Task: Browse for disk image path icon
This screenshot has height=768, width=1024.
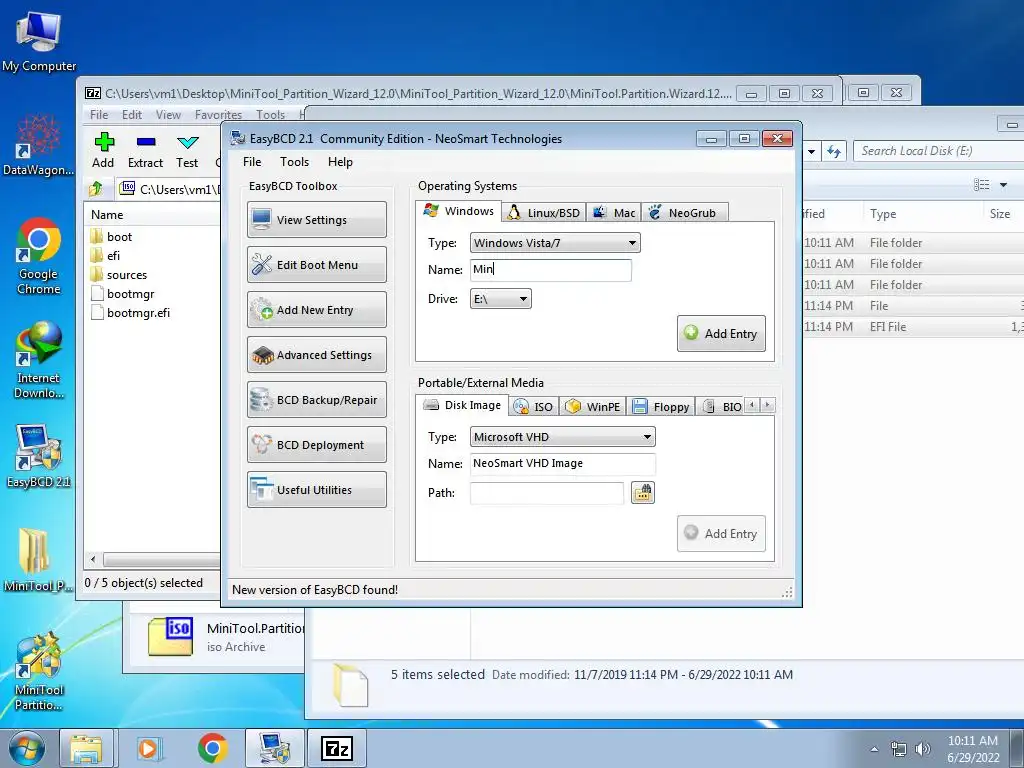Action: [x=643, y=492]
